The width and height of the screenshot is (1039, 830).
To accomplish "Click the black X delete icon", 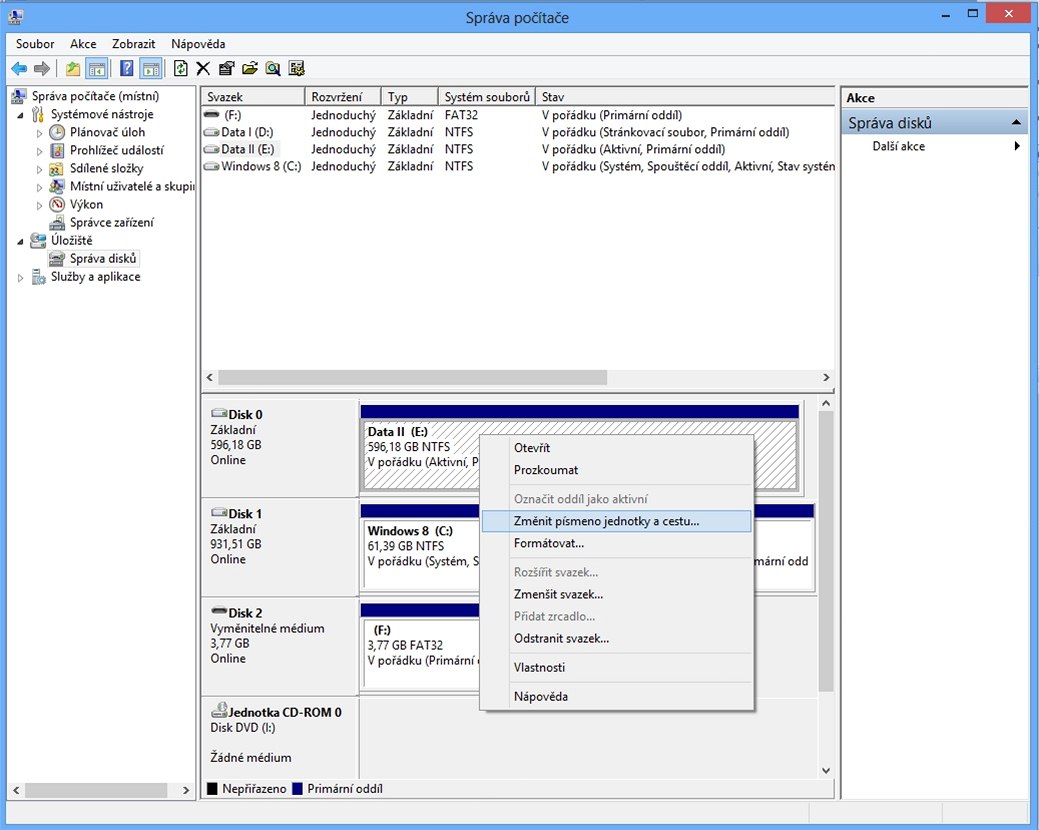I will tap(203, 68).
